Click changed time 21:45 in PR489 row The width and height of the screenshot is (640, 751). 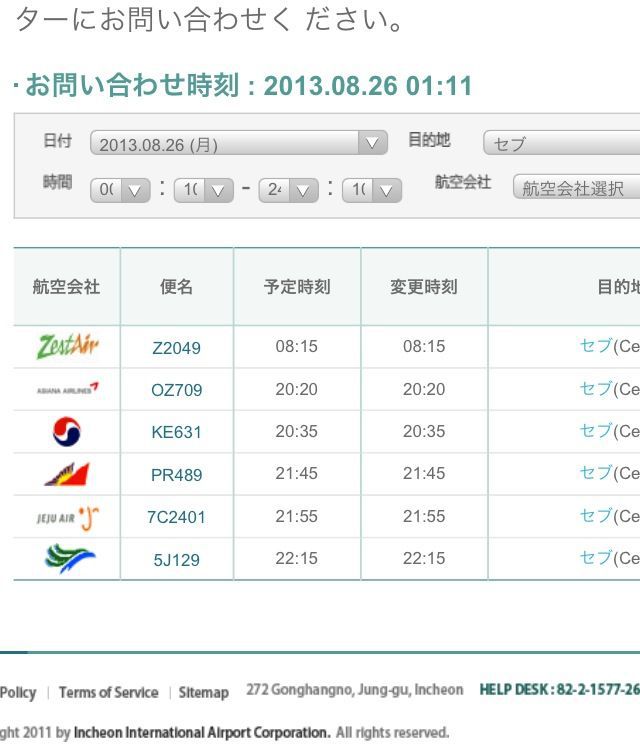point(424,473)
